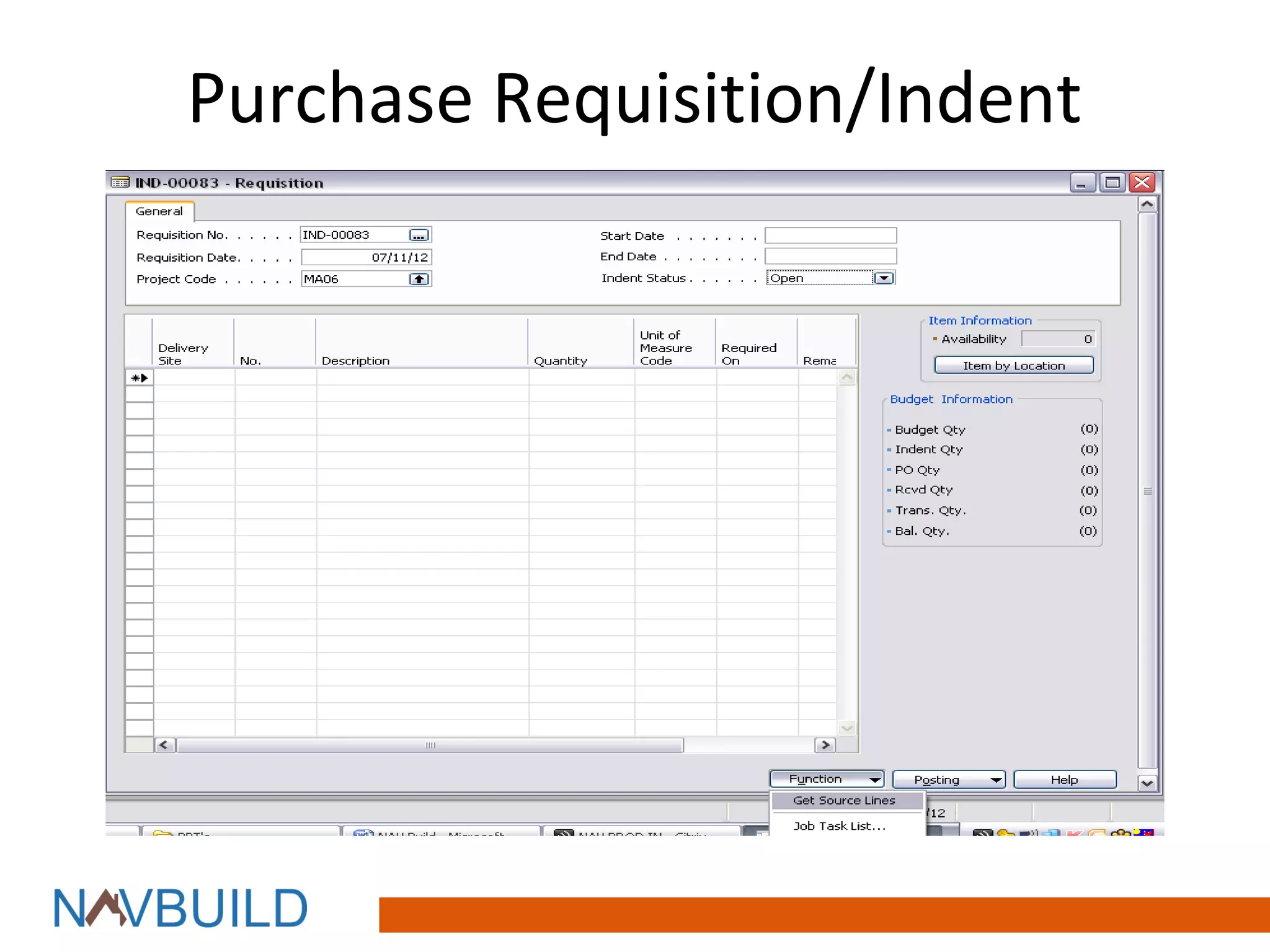Open the Project Code lookup arrow button

point(419,280)
